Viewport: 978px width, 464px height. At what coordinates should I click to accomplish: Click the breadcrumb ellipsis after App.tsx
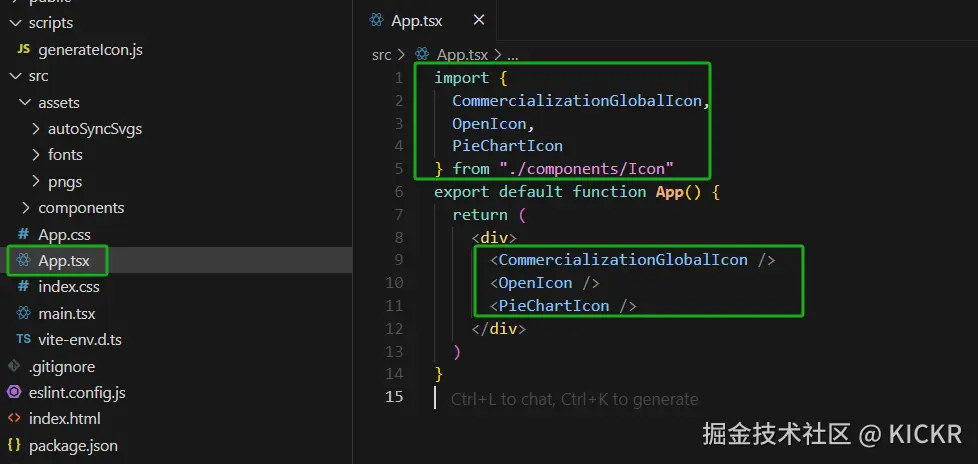513,55
